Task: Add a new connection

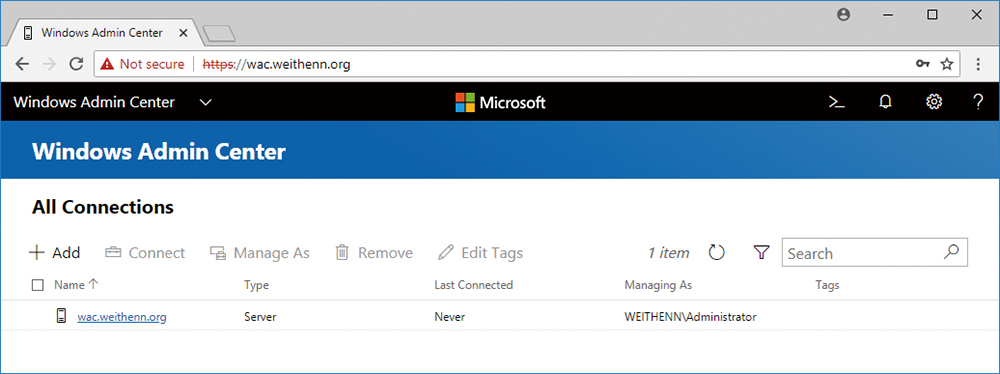Action: point(55,253)
